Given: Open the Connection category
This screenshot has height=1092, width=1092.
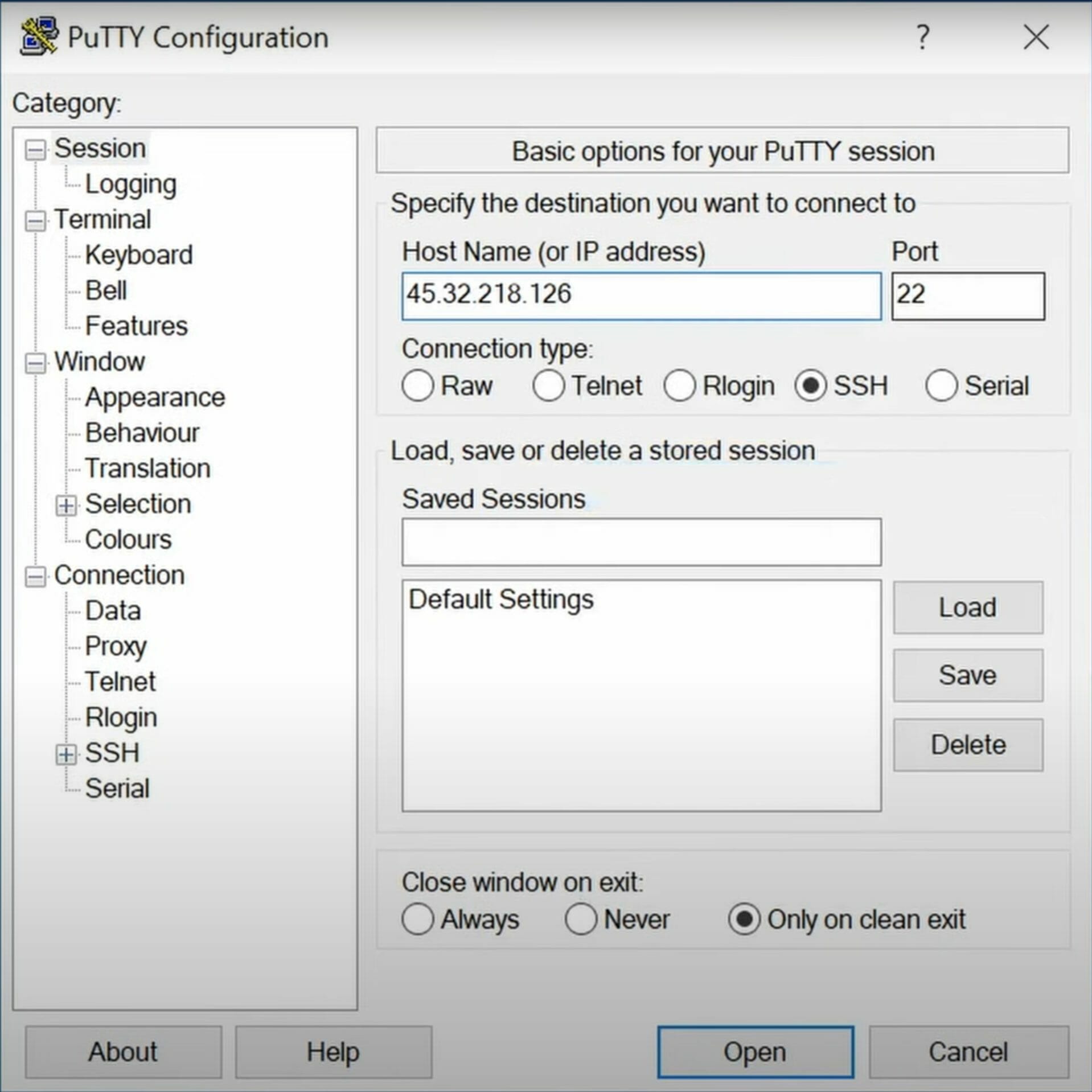Looking at the screenshot, I should [119, 575].
